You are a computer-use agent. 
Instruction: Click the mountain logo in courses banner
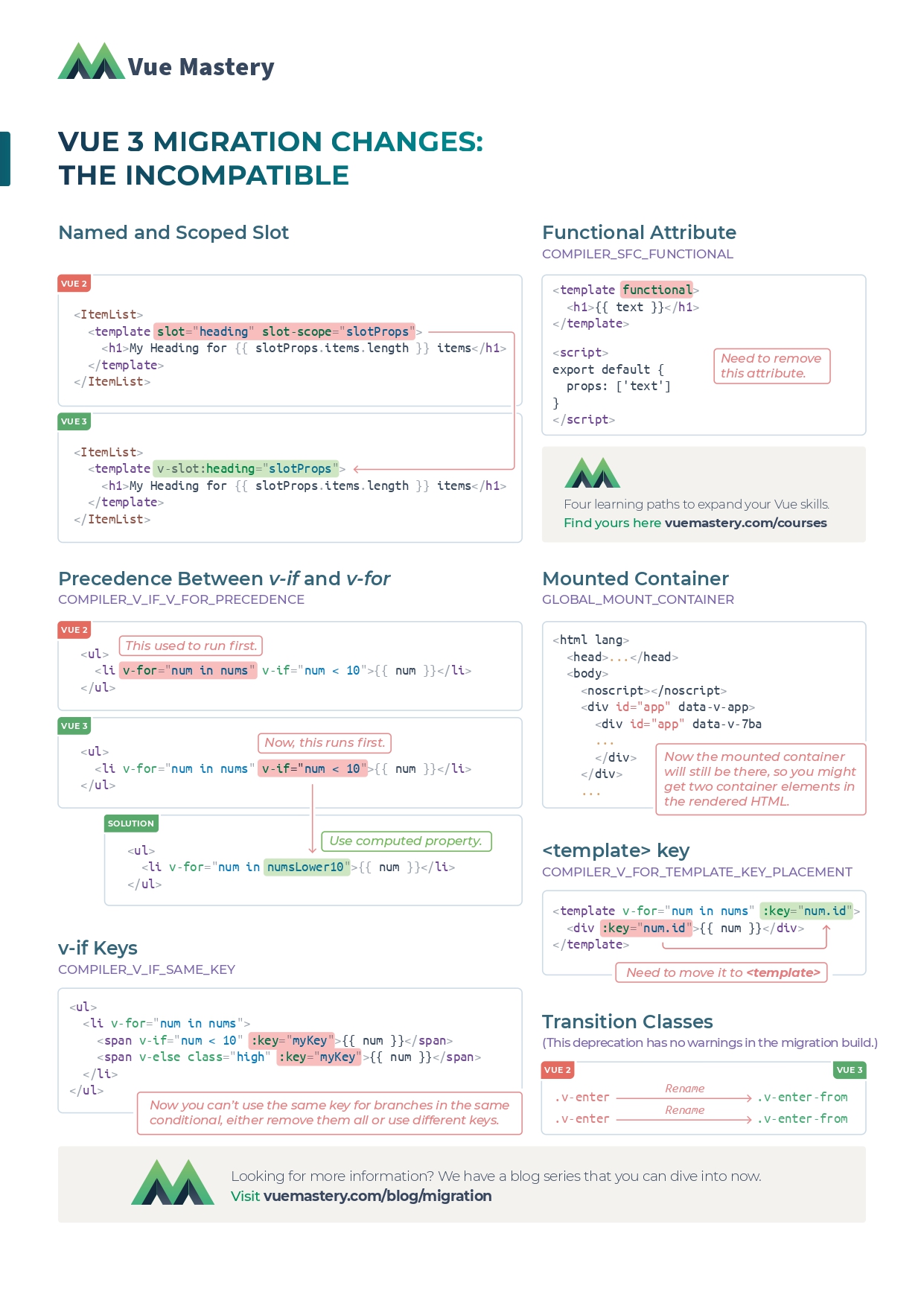pyautogui.click(x=592, y=472)
